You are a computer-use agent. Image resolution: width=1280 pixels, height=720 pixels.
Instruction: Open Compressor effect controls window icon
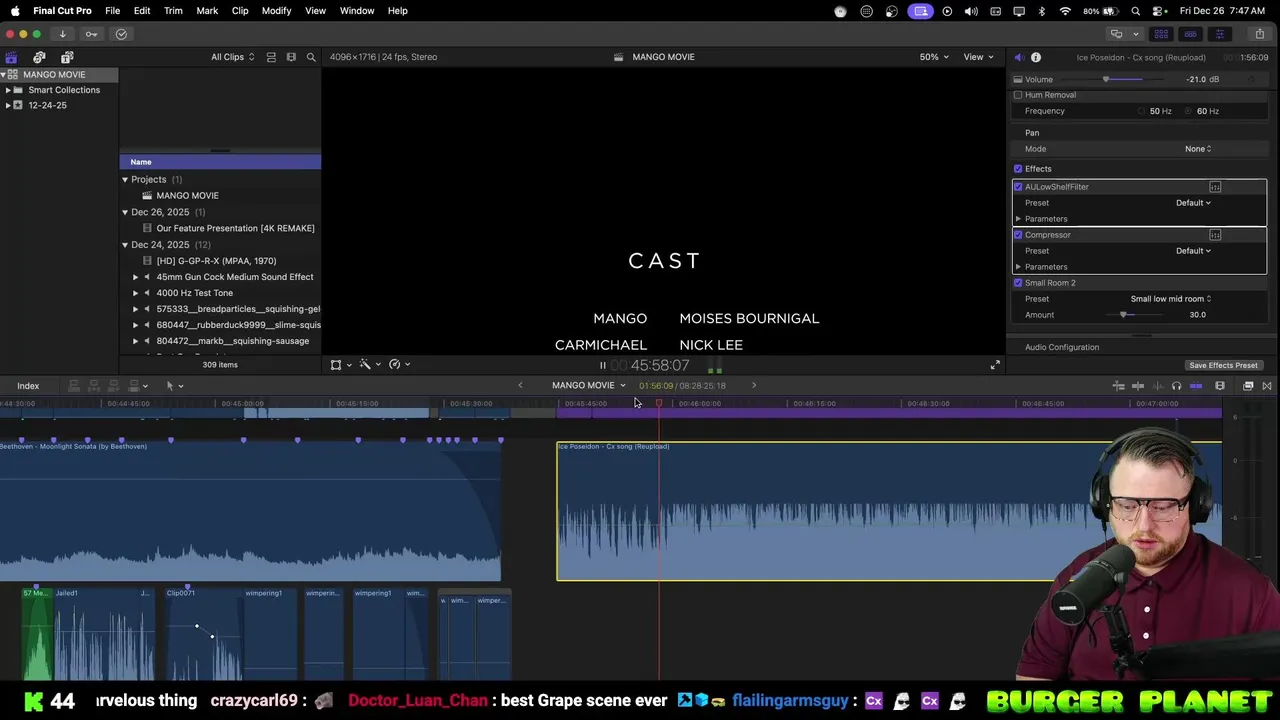pyautogui.click(x=1215, y=235)
